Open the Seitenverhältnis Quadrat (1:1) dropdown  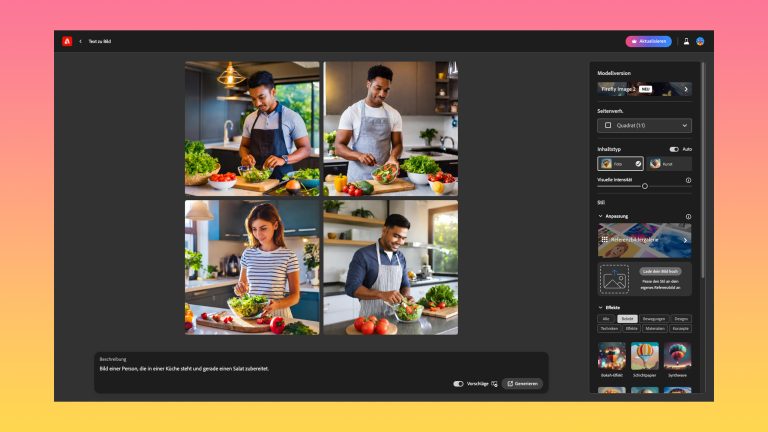tap(644, 126)
